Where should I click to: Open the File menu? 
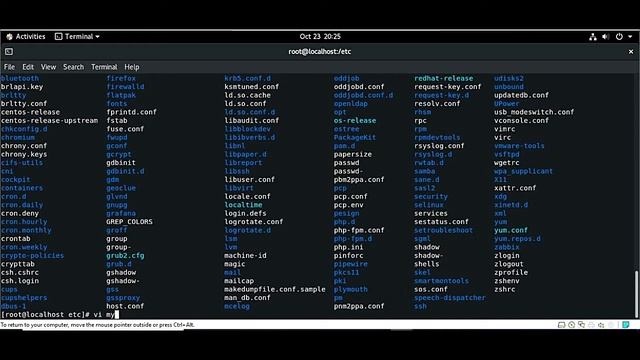(9, 67)
